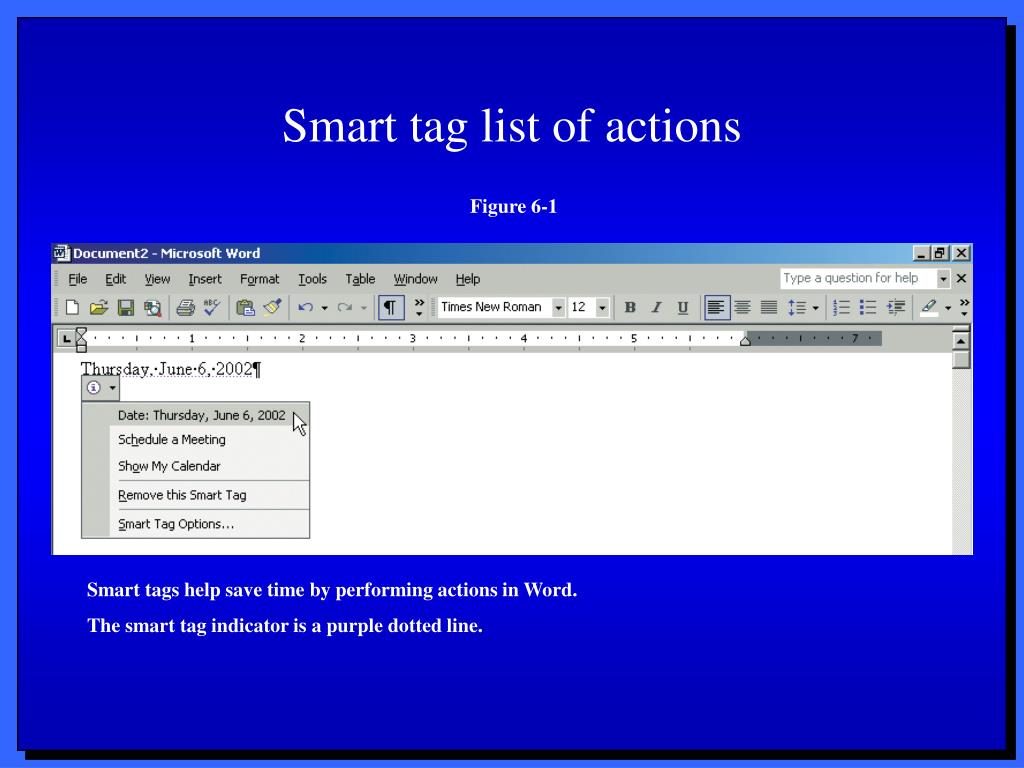Click the Line Spacing icon
Screen dimensions: 1024x768
pos(797,308)
